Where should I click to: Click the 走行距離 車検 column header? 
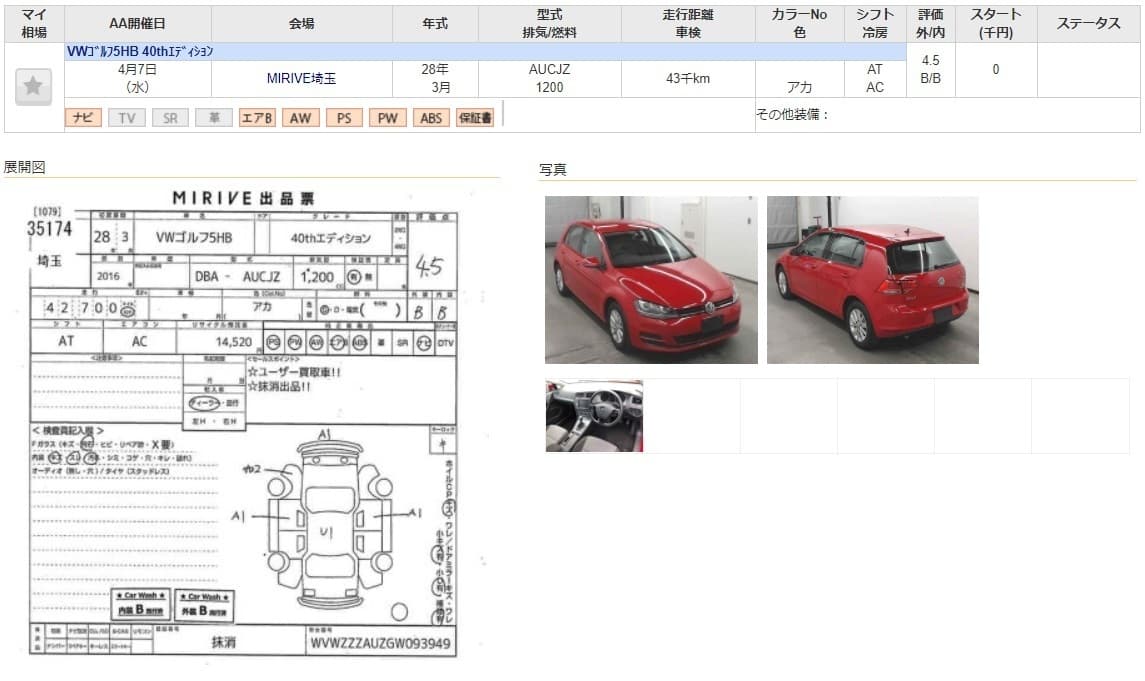click(x=687, y=23)
